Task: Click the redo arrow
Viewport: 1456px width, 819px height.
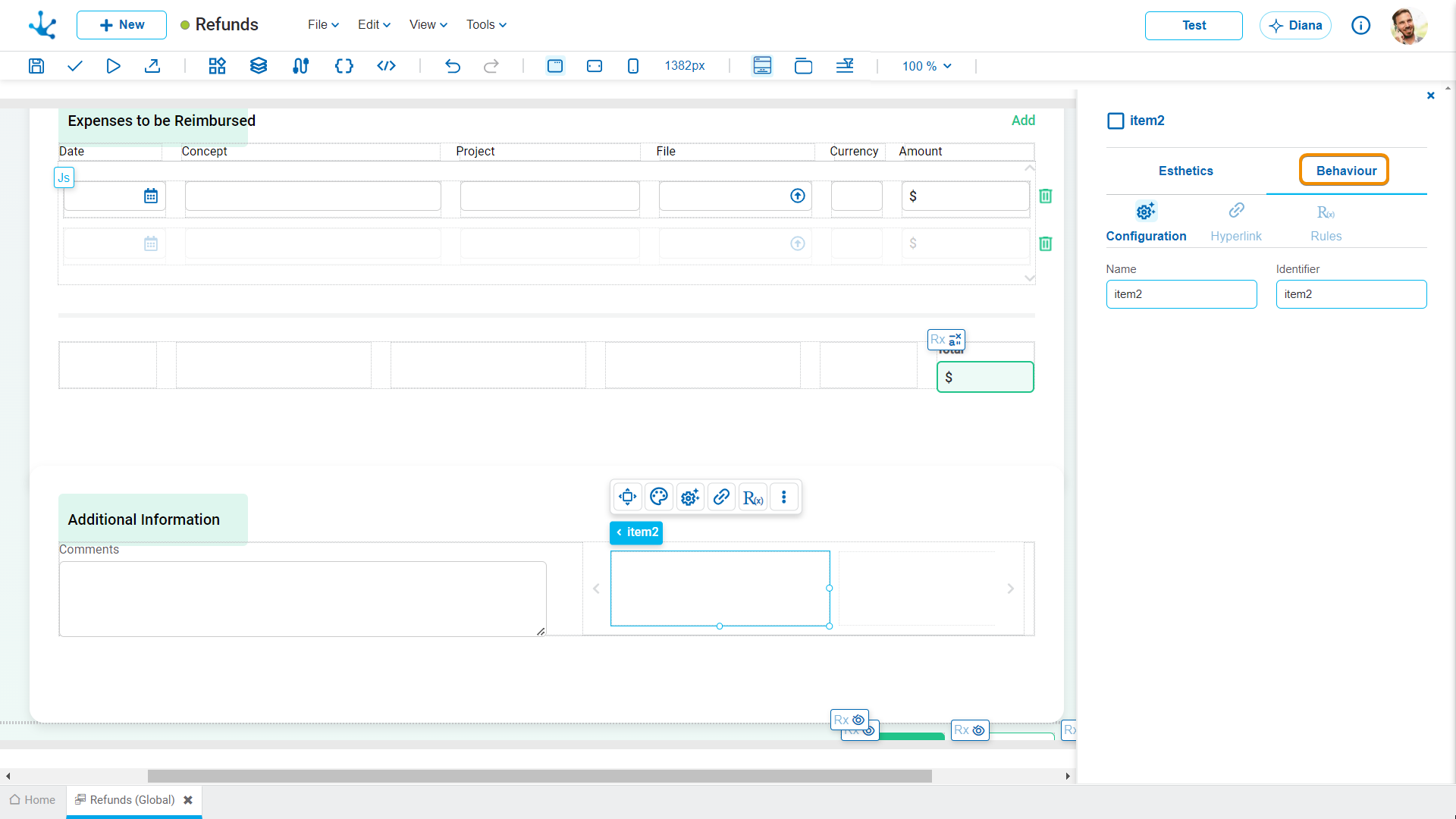Action: 491,66
